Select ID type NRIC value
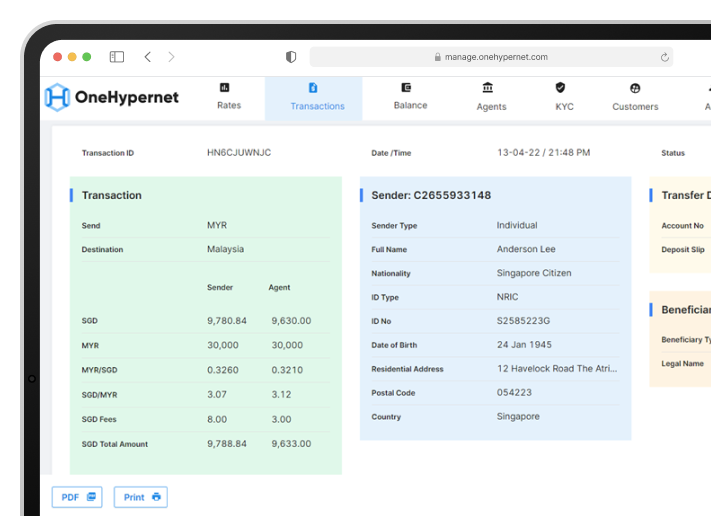 coord(507,297)
